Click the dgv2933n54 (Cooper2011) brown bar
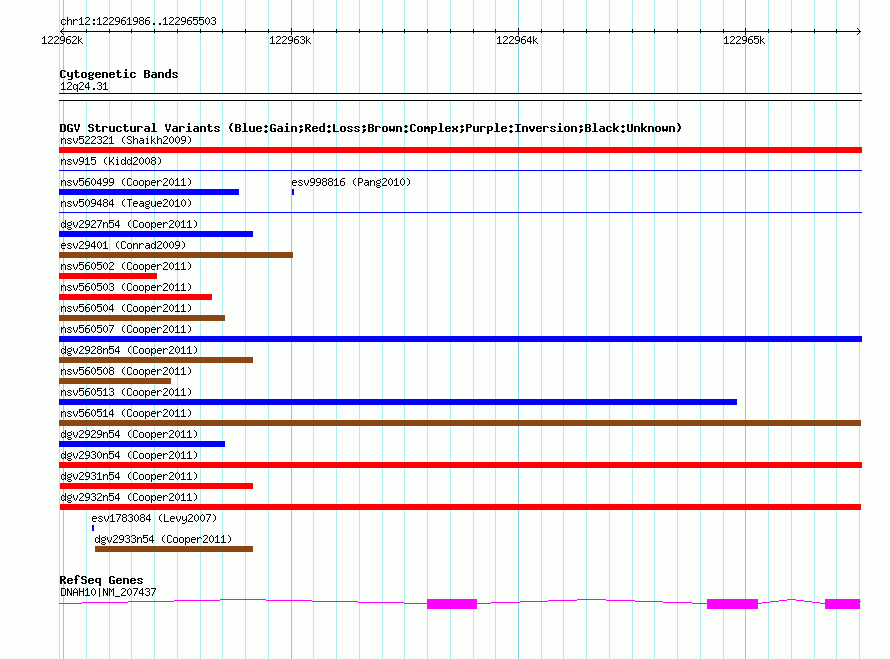This screenshot has height=659, width=890. tap(174, 549)
